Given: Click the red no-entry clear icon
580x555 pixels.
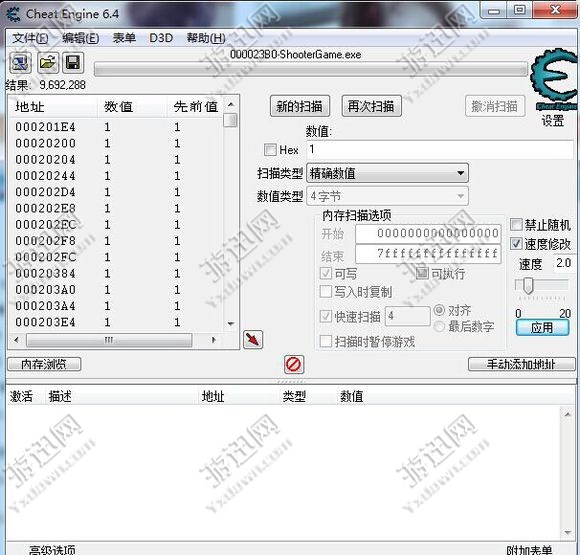Looking at the screenshot, I should (x=294, y=364).
